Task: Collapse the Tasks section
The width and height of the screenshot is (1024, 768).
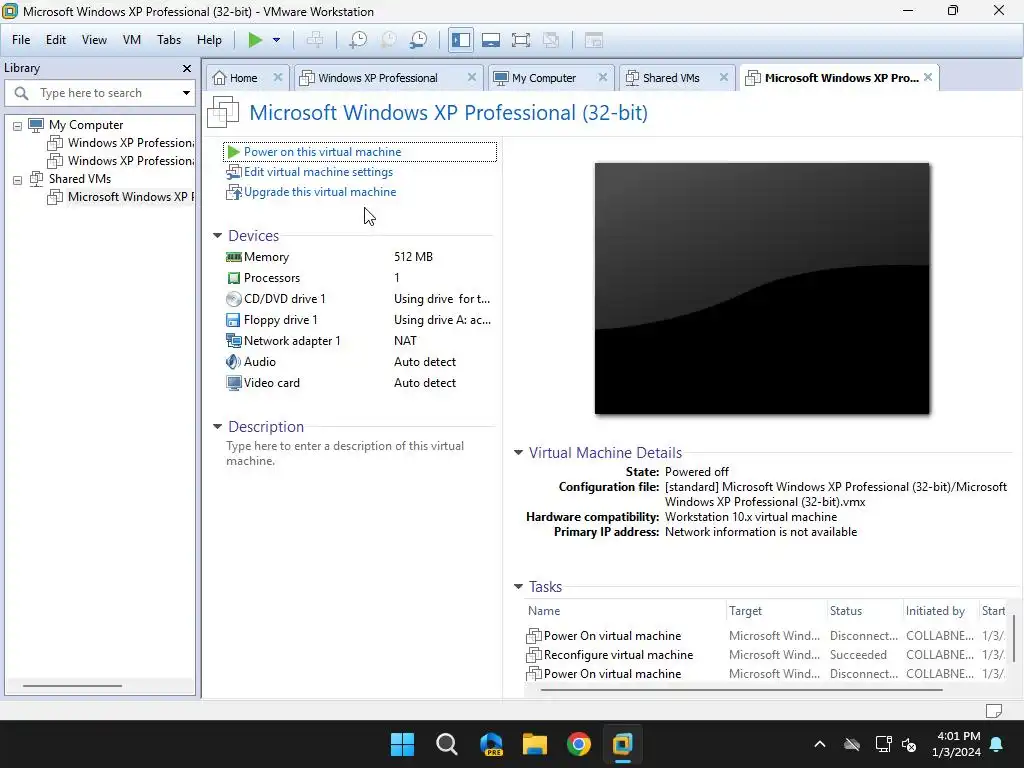Action: coord(519,586)
